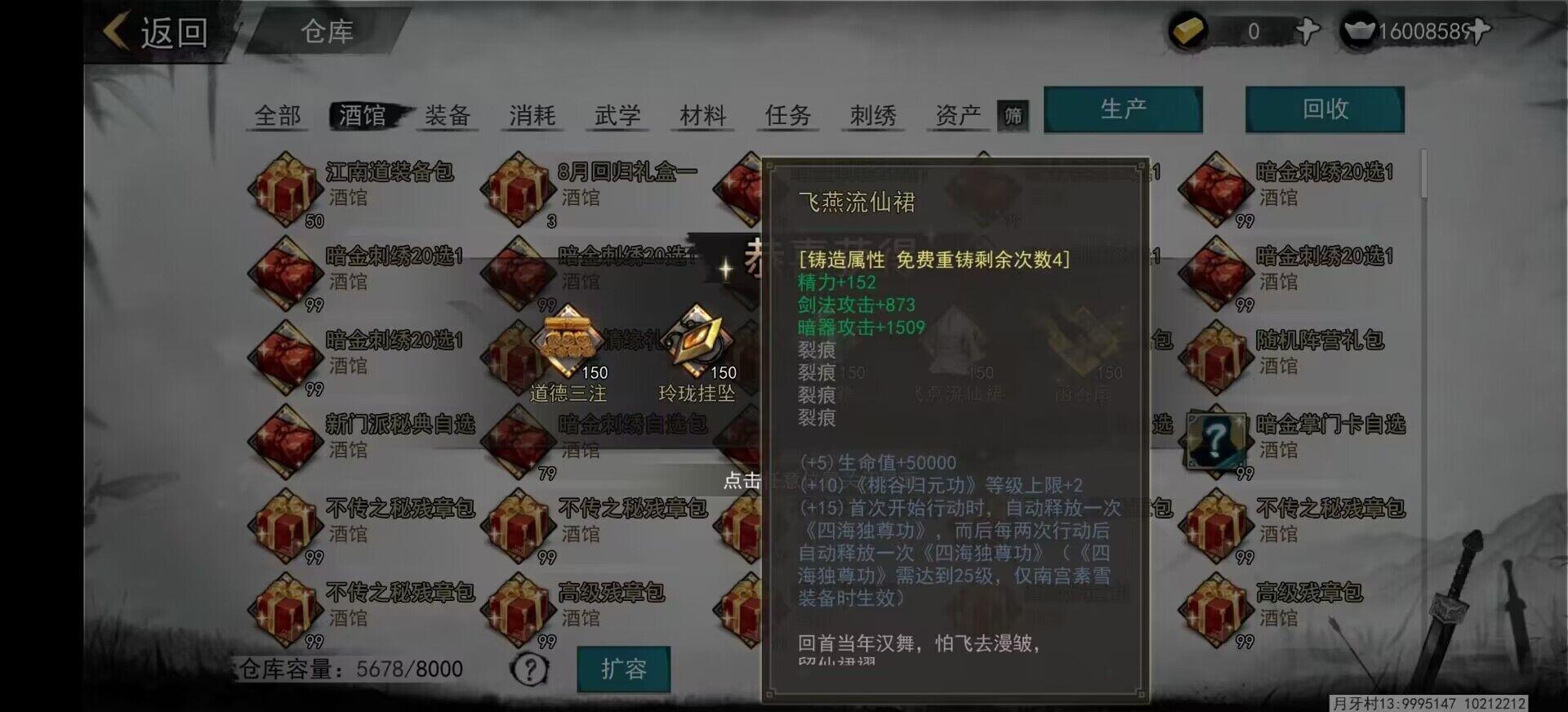Switch to the 全部 tab
The width and height of the screenshot is (1568, 712).
tap(278, 116)
